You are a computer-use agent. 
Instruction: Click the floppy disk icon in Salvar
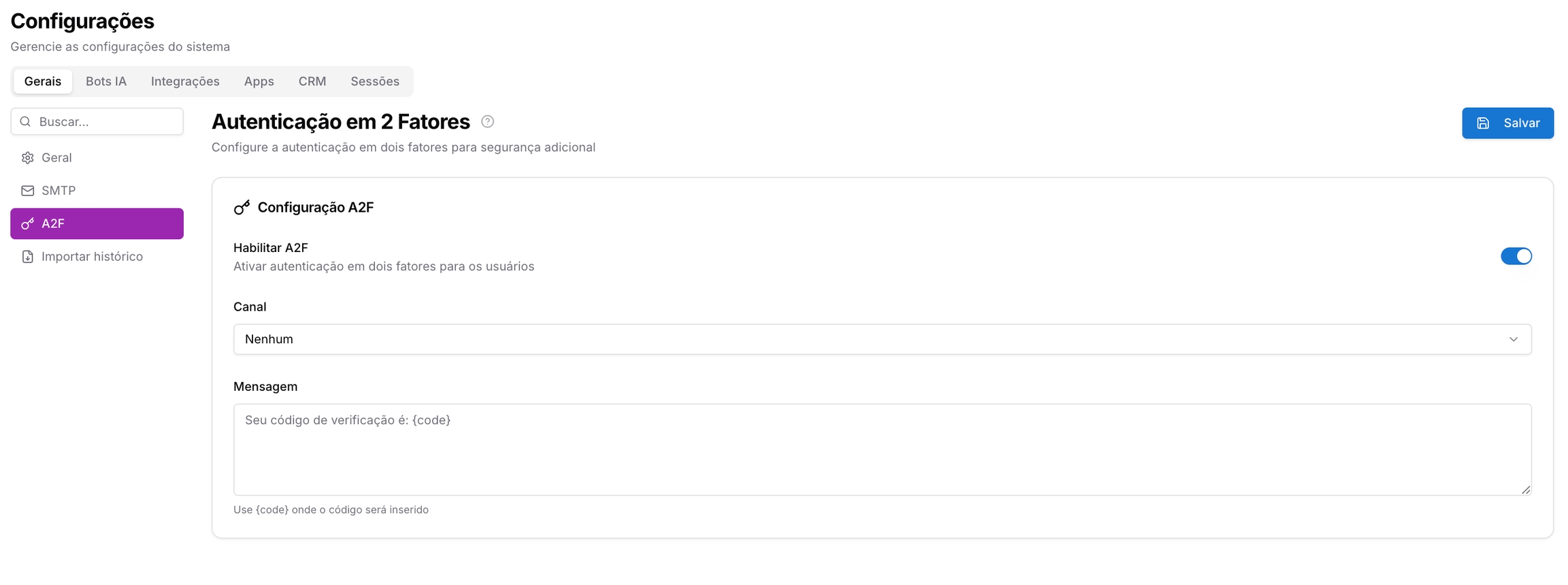tap(1483, 123)
